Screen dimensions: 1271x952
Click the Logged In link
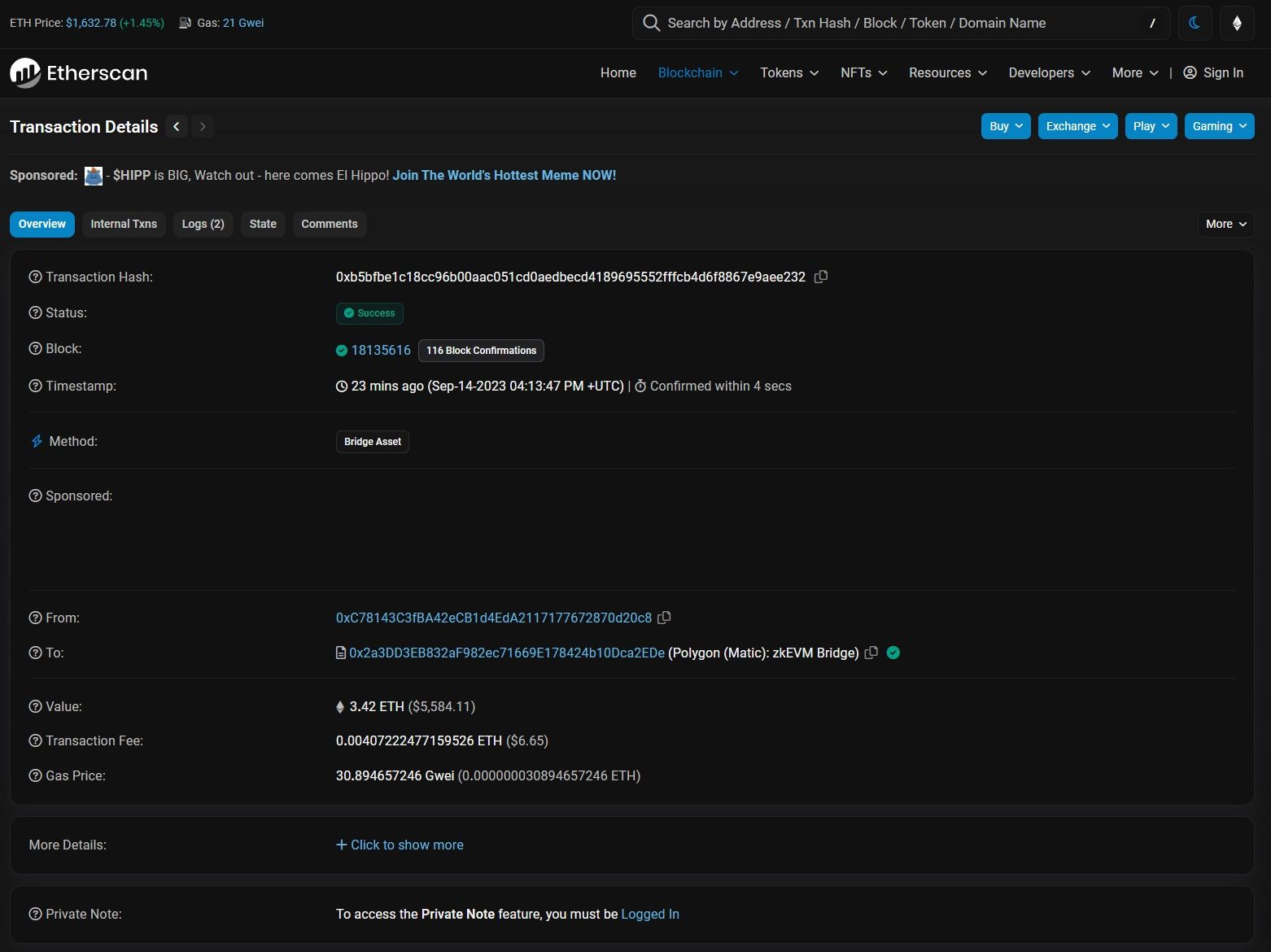point(649,914)
